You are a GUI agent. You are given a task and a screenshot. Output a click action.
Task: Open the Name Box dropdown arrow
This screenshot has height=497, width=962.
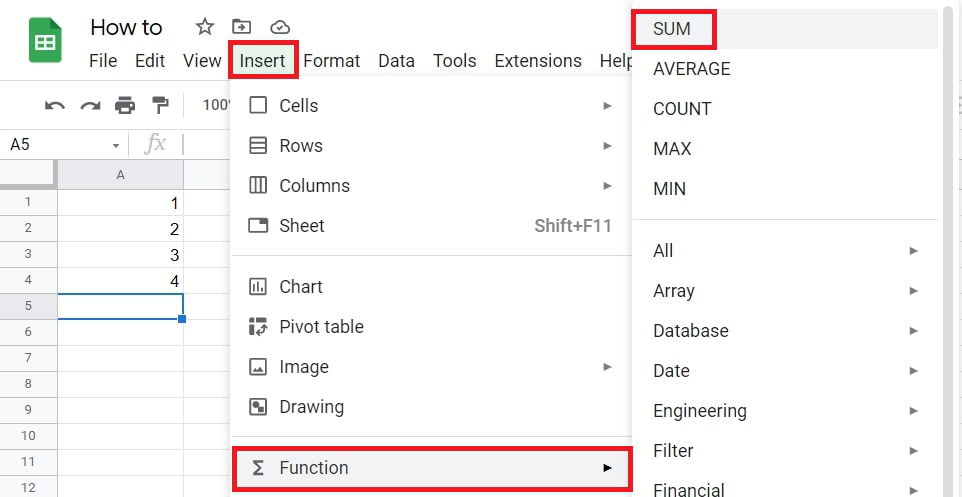117,145
